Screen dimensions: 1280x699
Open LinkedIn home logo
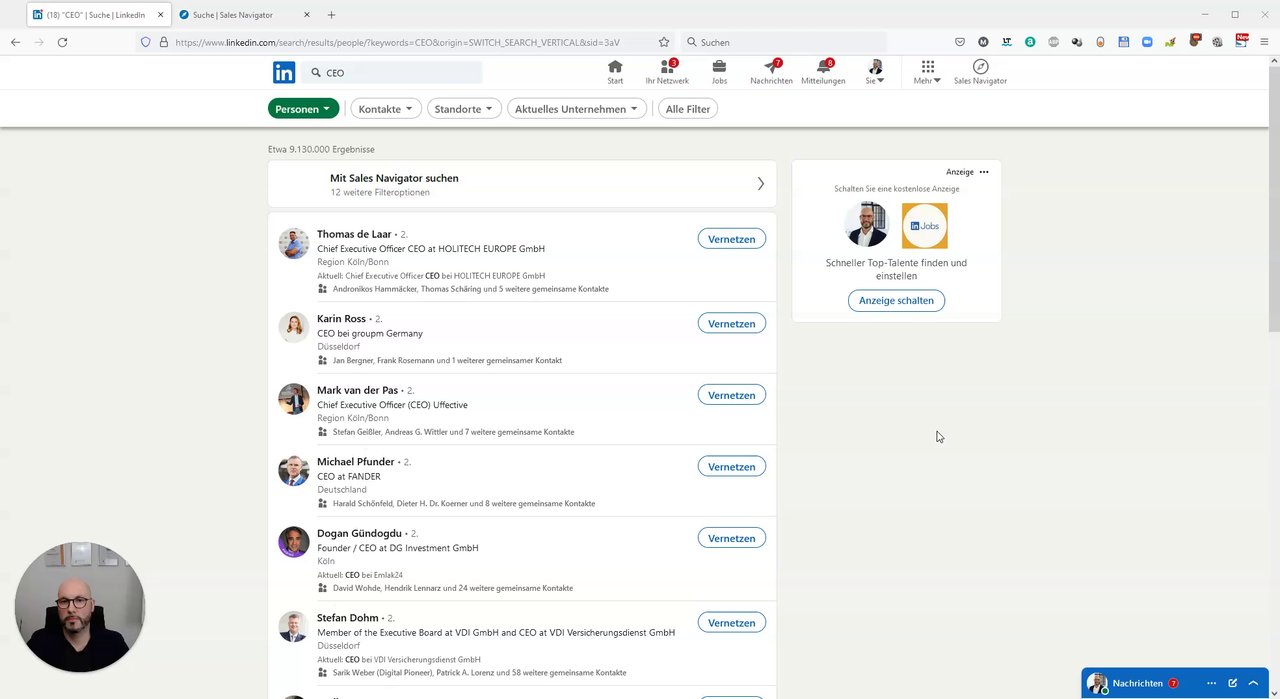tap(284, 72)
